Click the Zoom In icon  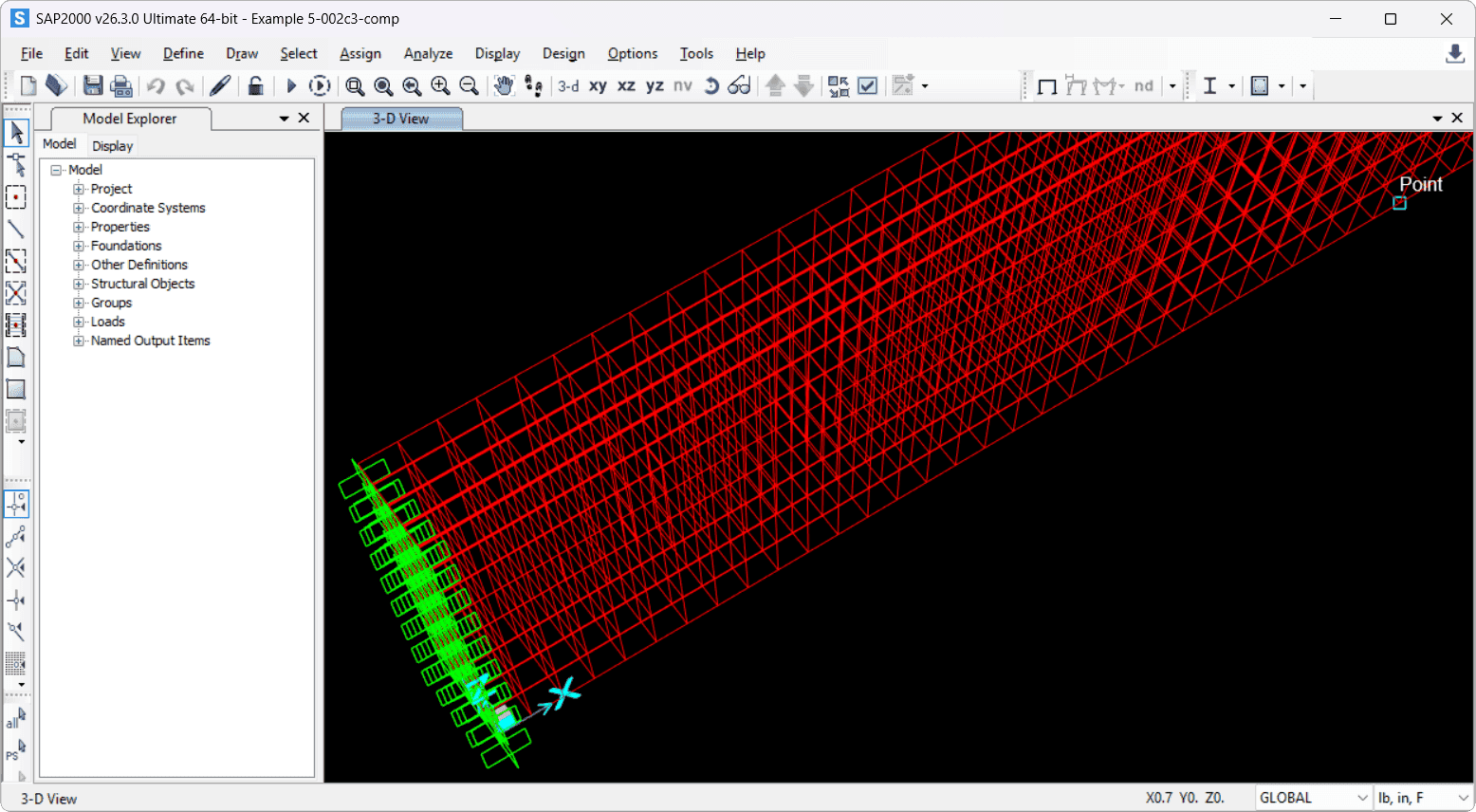[x=440, y=86]
